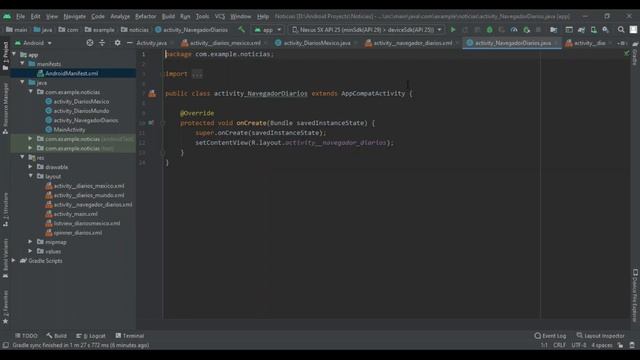Open the AVD Manager device icon
Viewport: 640px width, 360px height.
tap(593, 30)
